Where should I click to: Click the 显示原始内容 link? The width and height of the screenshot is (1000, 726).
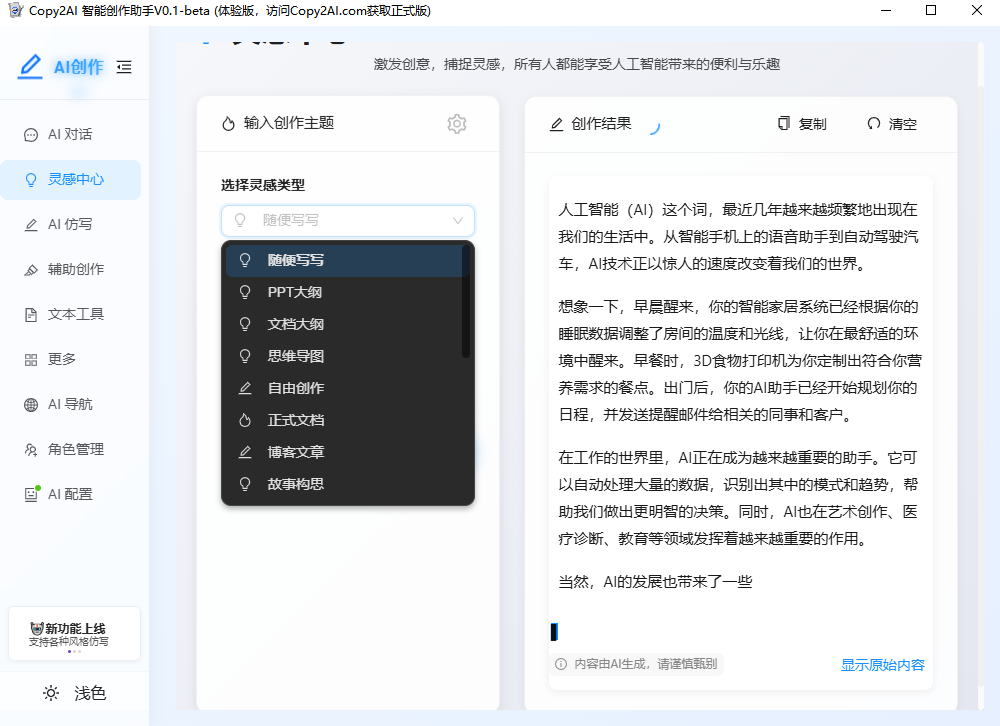tap(882, 665)
